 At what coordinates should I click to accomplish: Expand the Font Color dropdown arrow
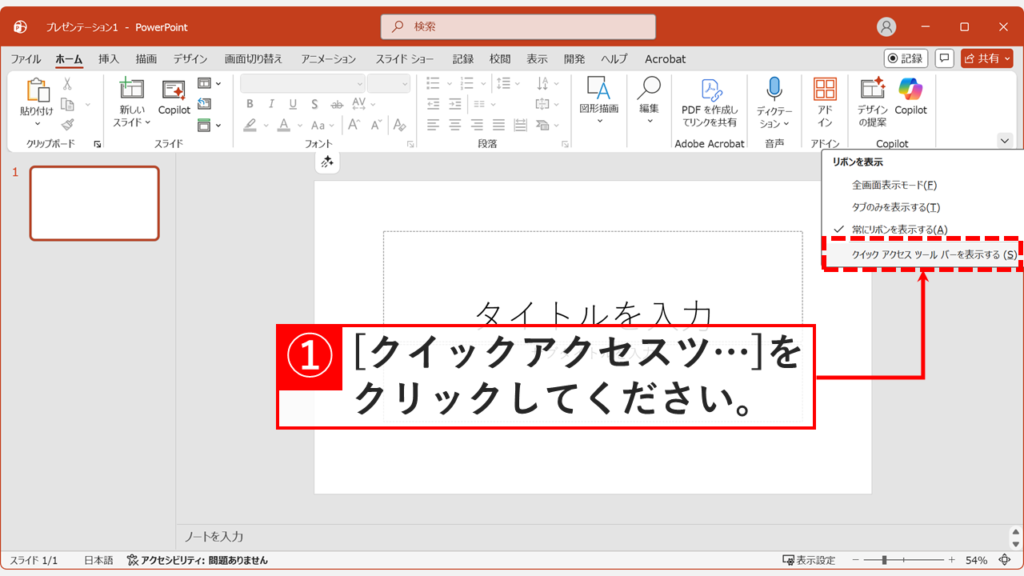click(300, 125)
